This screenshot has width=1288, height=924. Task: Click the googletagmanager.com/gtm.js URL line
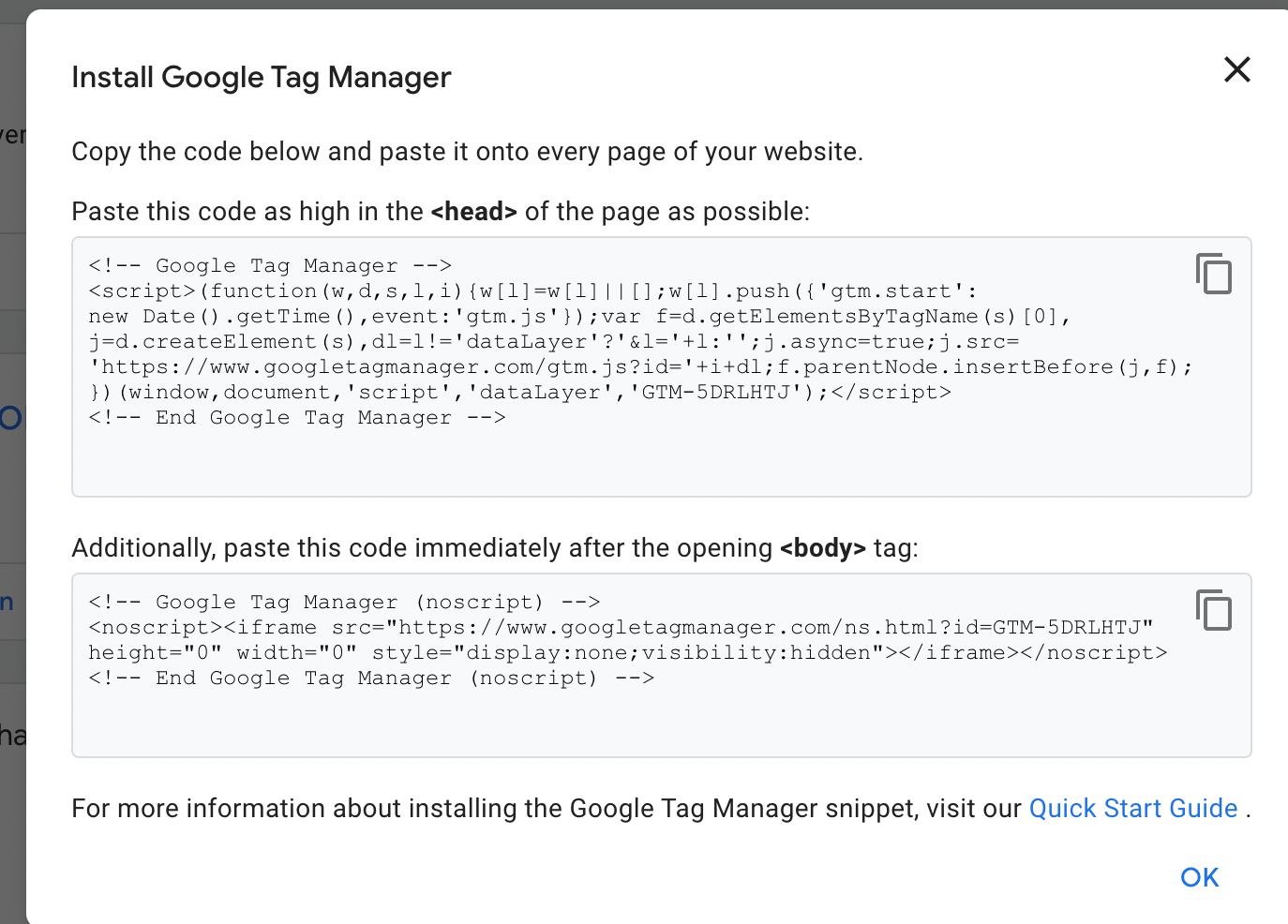click(641, 367)
